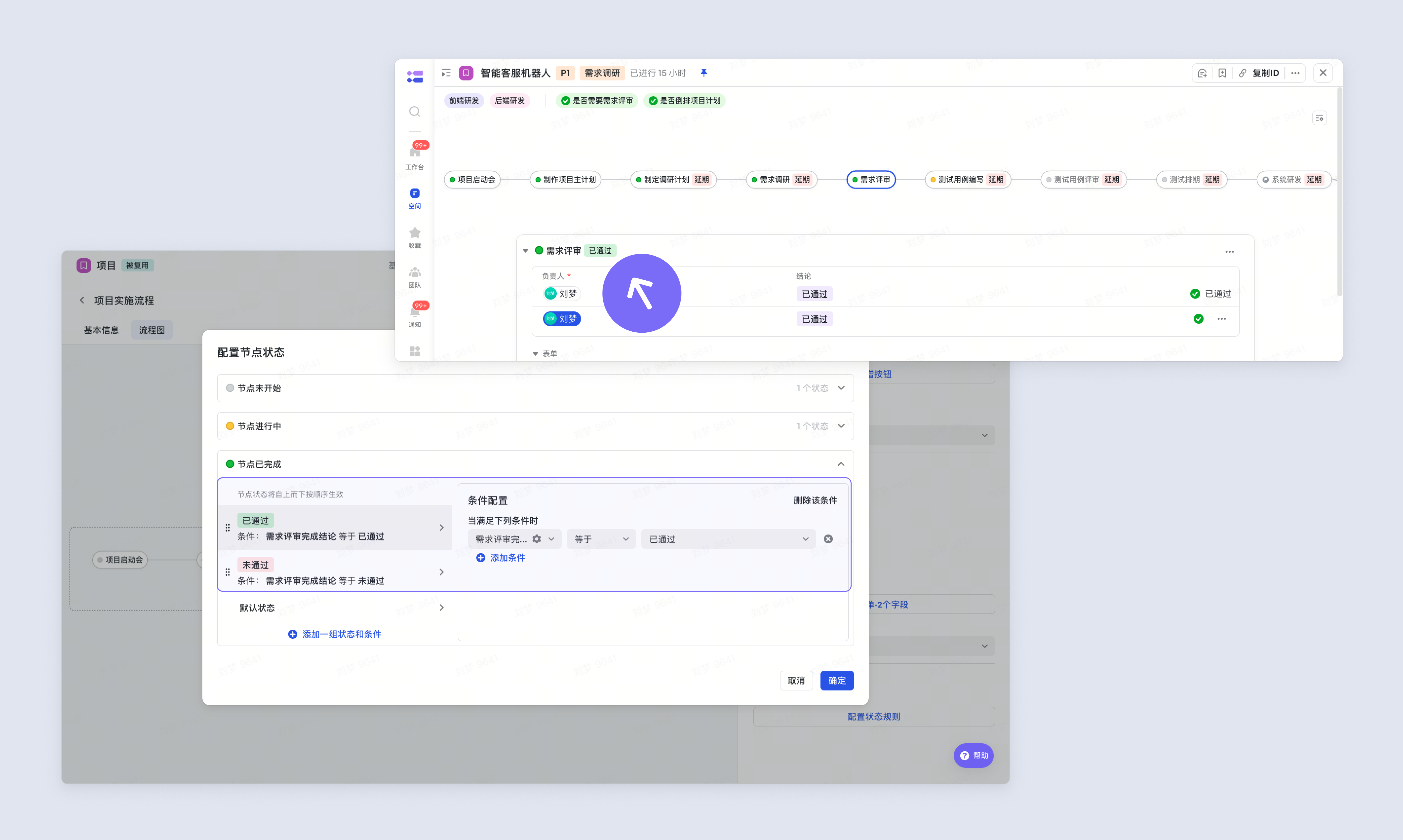Select the 测试用例编写 node in the flow
Image resolution: width=1403 pixels, height=840 pixels.
968,179
